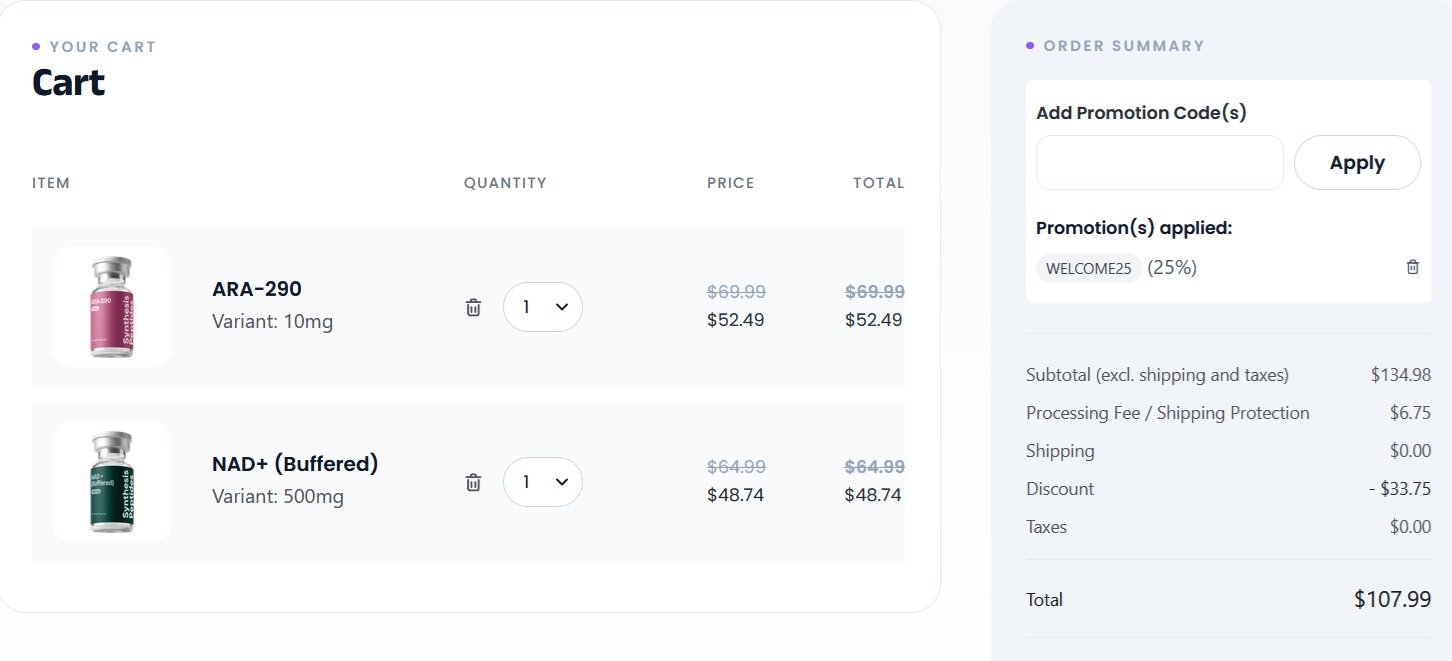Click the Discount line in order summary
Image resolution: width=1452 pixels, height=661 pixels.
[1228, 489]
